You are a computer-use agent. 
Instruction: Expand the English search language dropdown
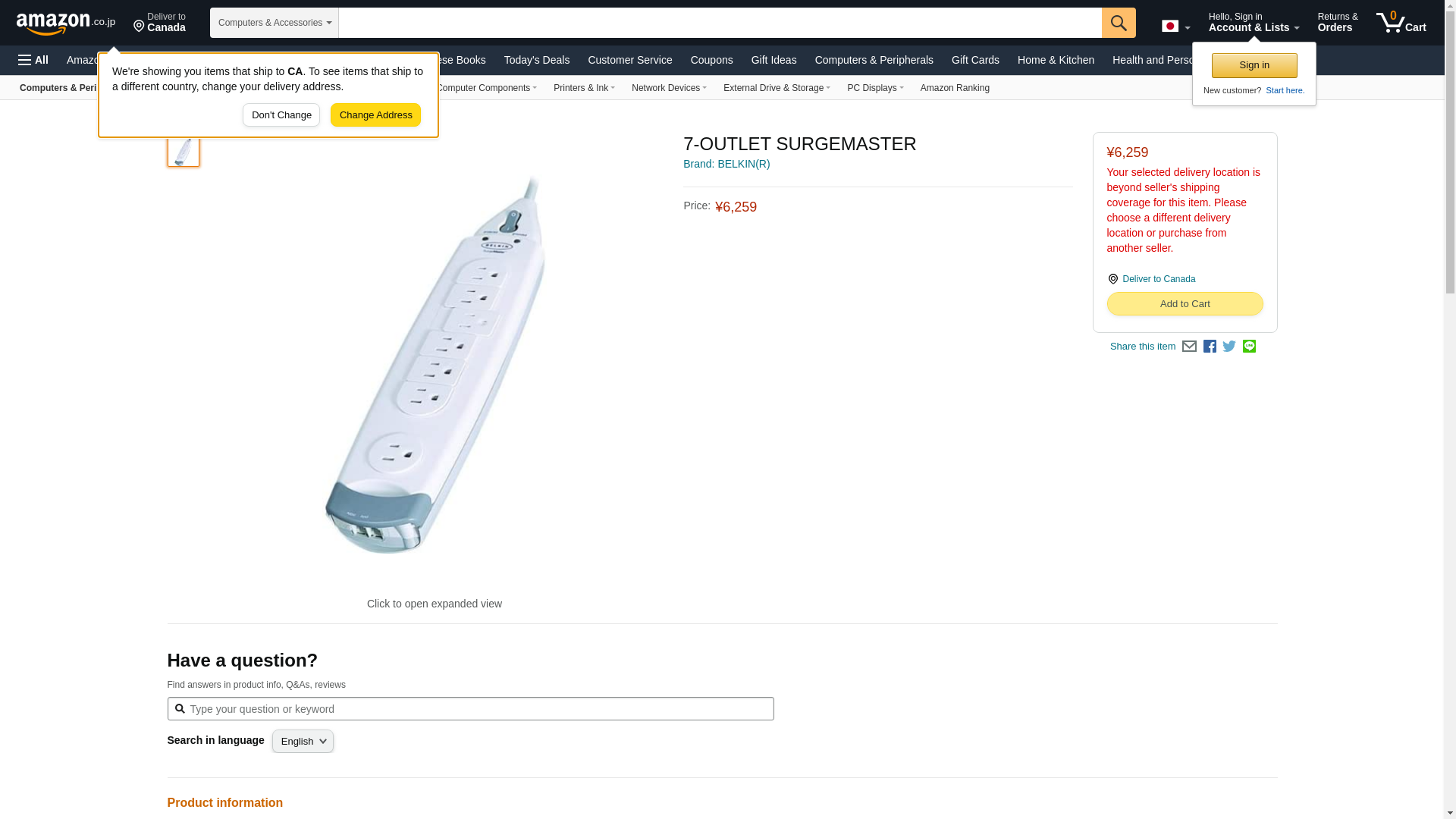(x=303, y=742)
